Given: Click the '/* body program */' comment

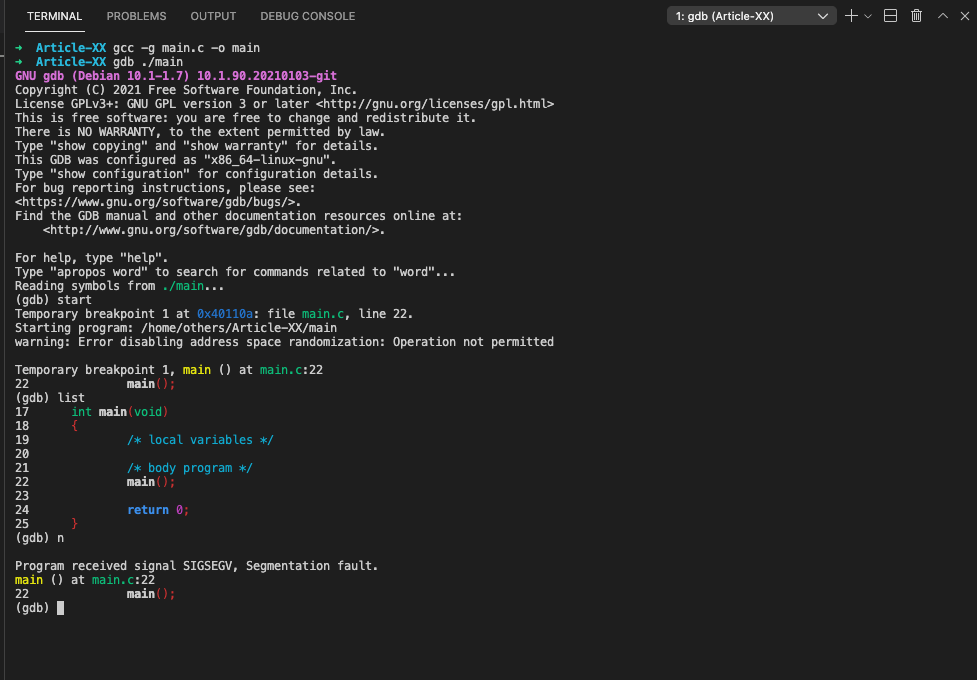Looking at the screenshot, I should (x=189, y=468).
